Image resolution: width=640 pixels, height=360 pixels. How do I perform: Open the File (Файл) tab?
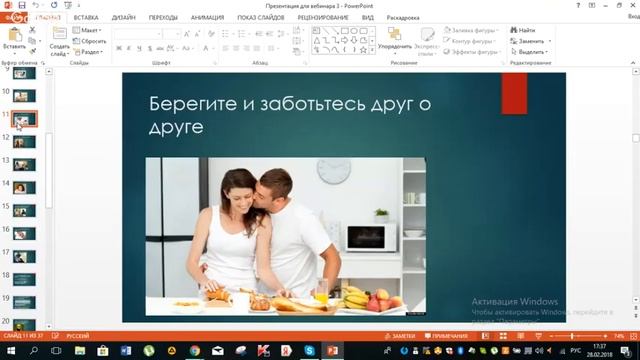coord(14,18)
